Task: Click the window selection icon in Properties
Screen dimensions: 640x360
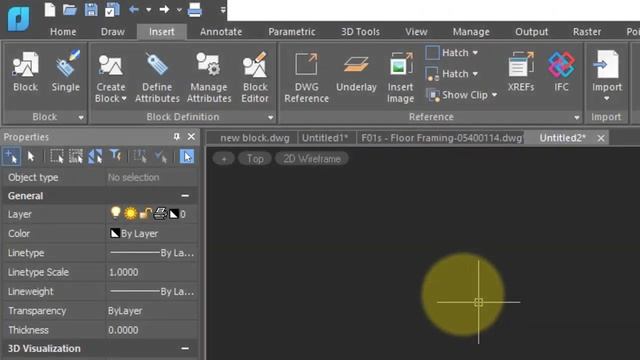Action: tap(56, 157)
